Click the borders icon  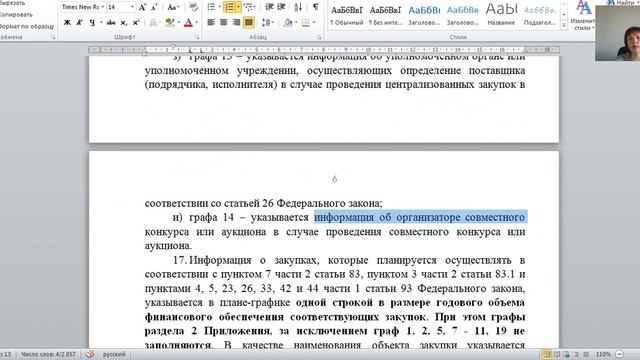[306, 23]
